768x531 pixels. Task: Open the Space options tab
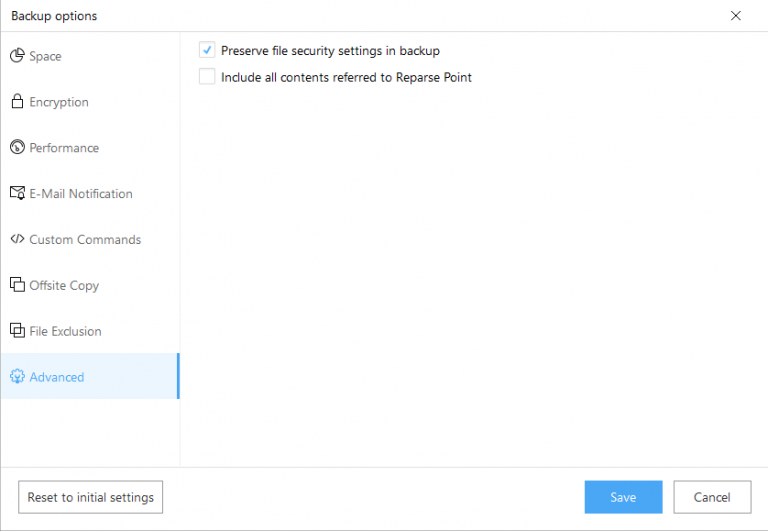click(x=45, y=56)
